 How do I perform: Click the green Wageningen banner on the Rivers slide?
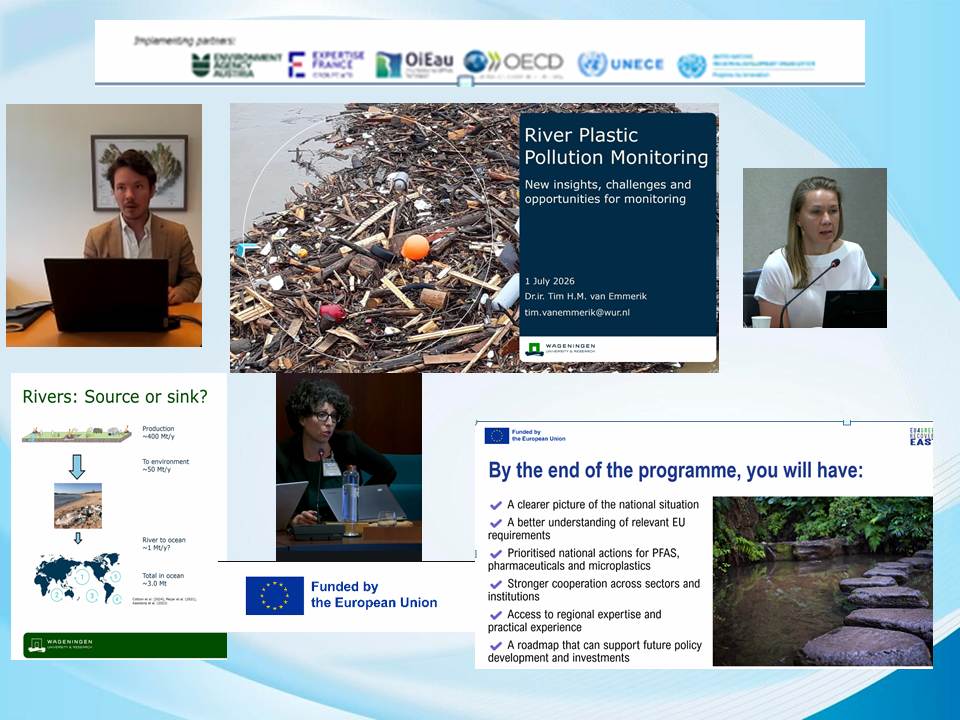[125, 645]
